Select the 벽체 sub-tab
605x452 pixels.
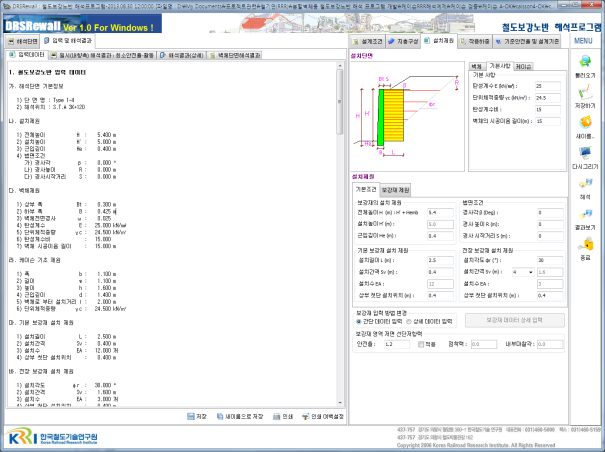coord(477,66)
